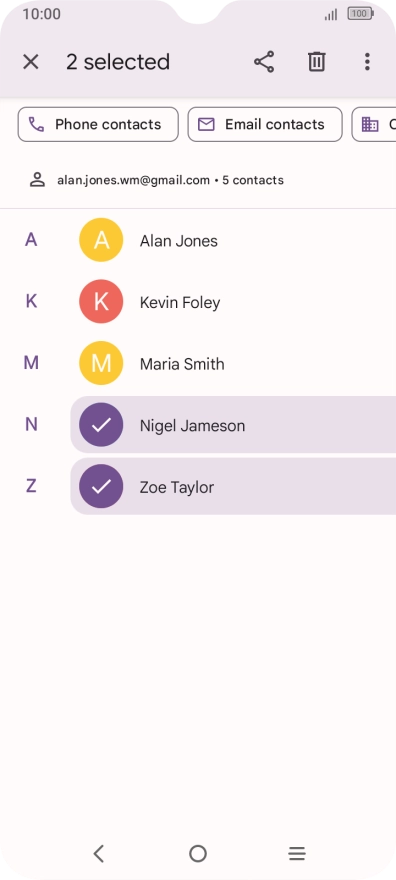Filter by Phone contacts chip

pyautogui.click(x=98, y=125)
